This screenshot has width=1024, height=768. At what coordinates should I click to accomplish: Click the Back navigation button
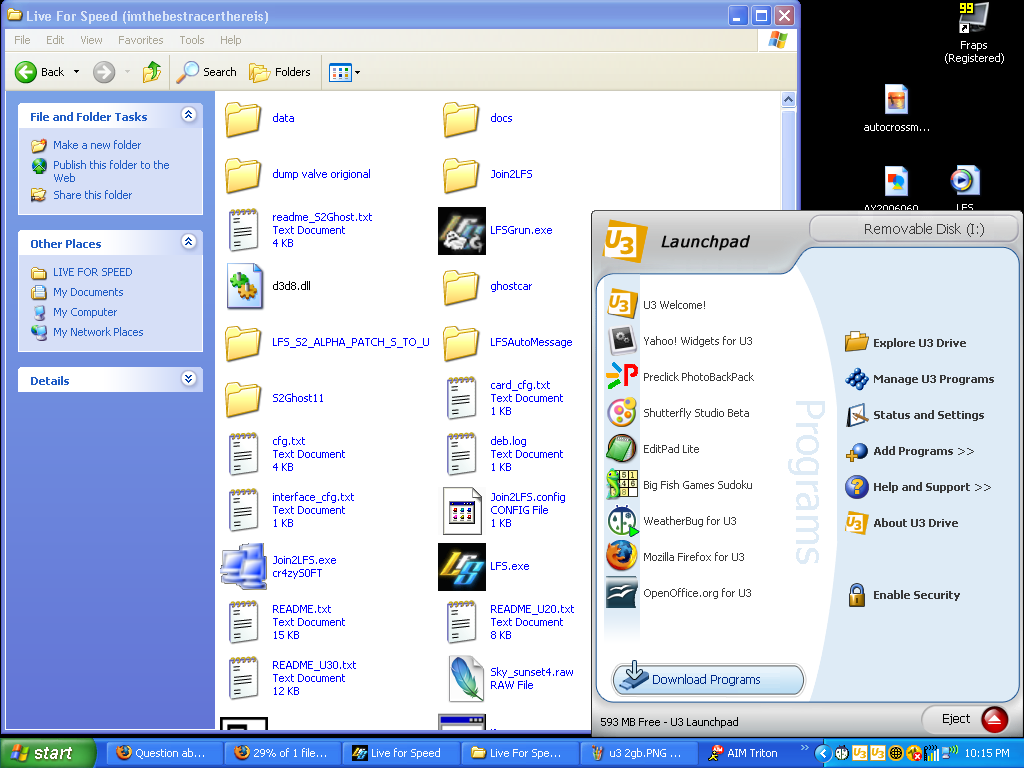point(40,71)
